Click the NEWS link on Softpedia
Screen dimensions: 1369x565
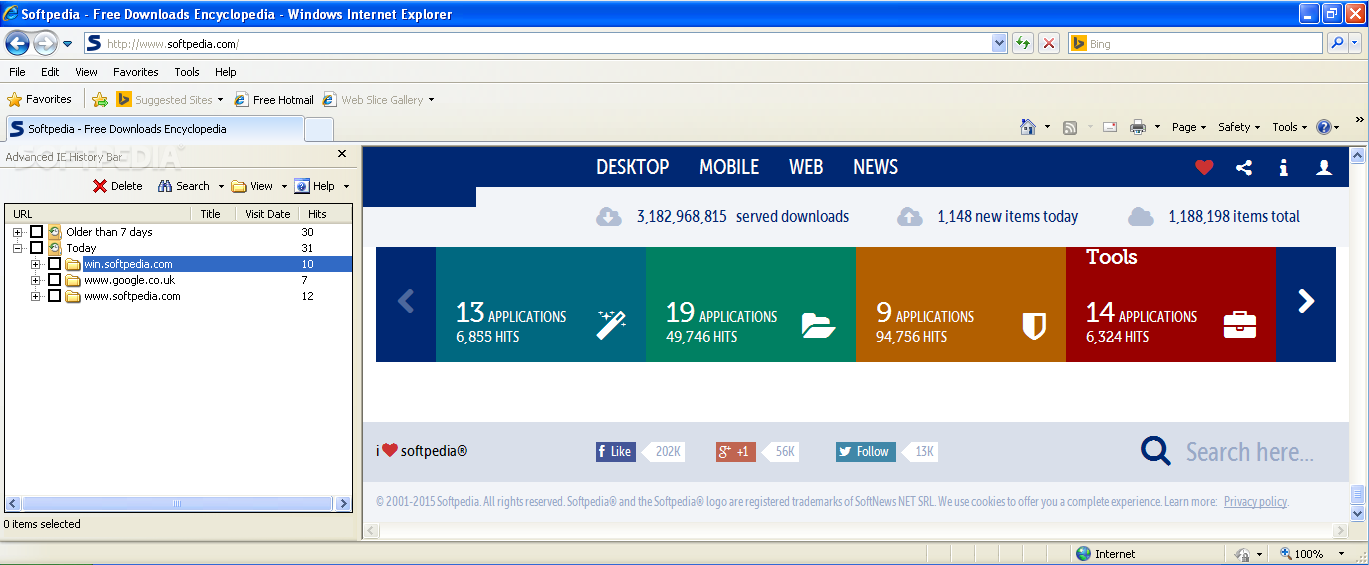(x=876, y=167)
